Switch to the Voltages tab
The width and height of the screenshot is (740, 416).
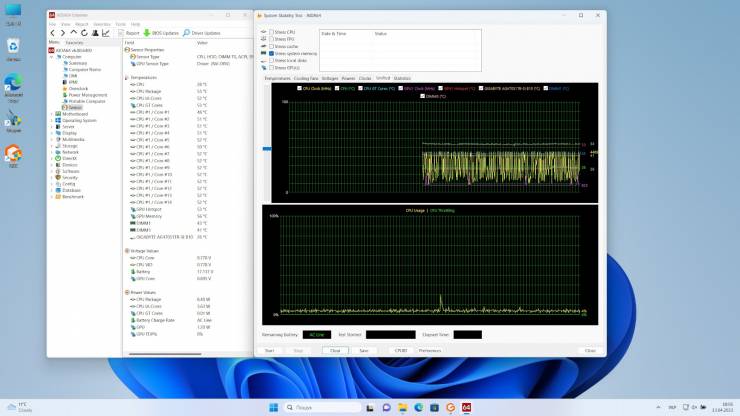click(x=329, y=78)
